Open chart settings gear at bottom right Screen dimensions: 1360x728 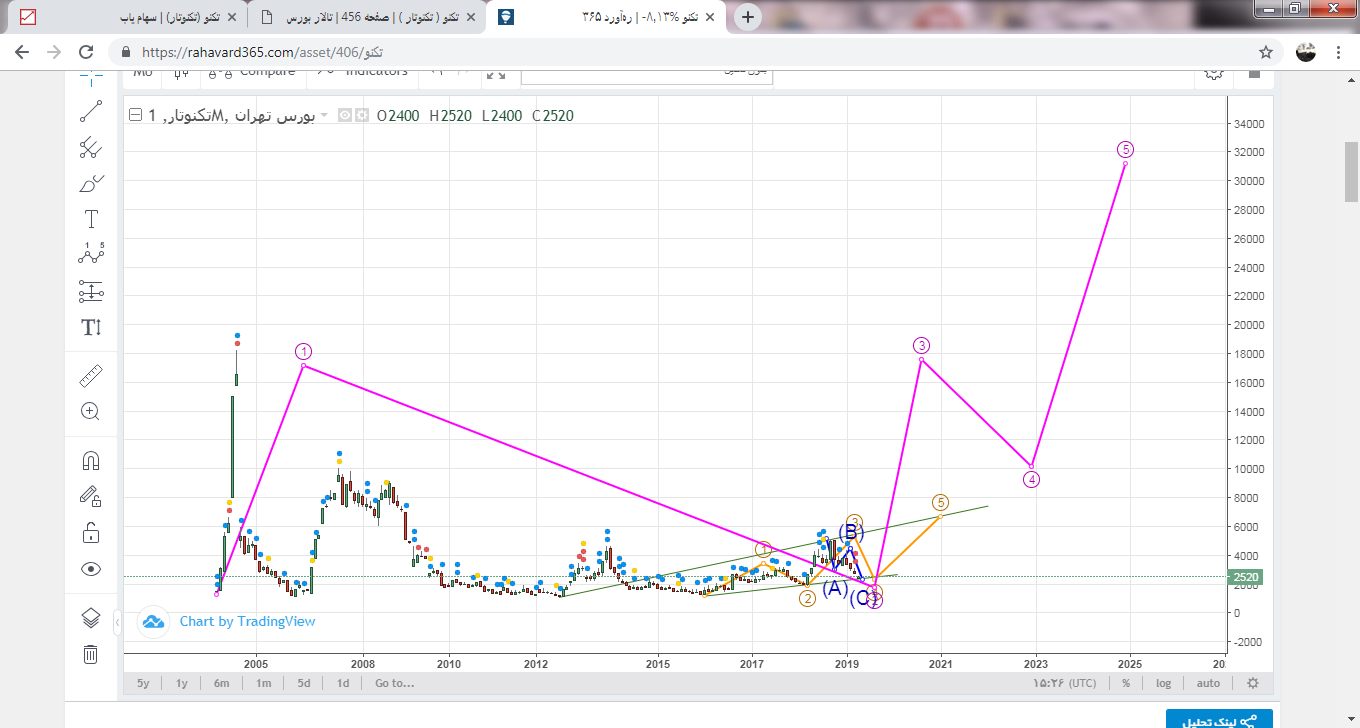coord(1252,683)
